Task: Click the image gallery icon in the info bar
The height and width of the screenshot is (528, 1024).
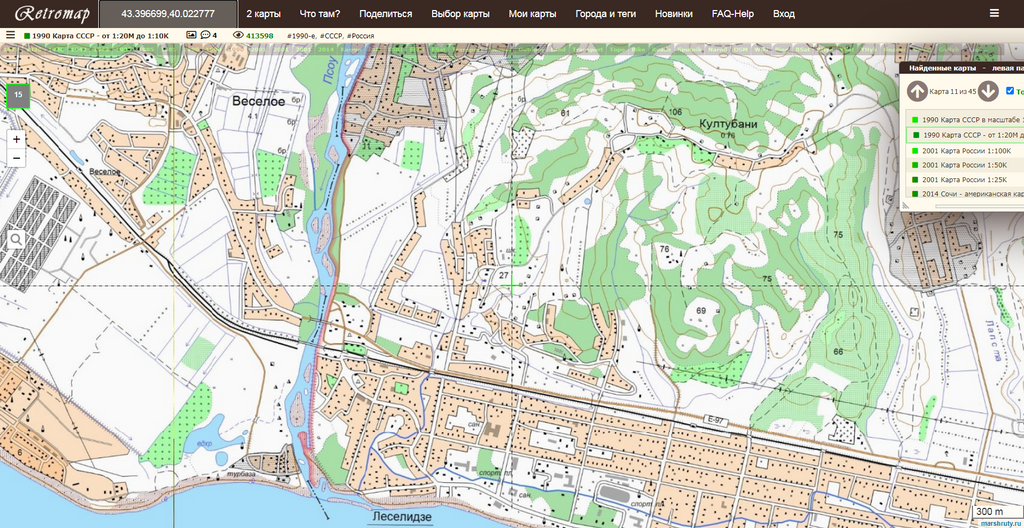Action: [x=191, y=35]
